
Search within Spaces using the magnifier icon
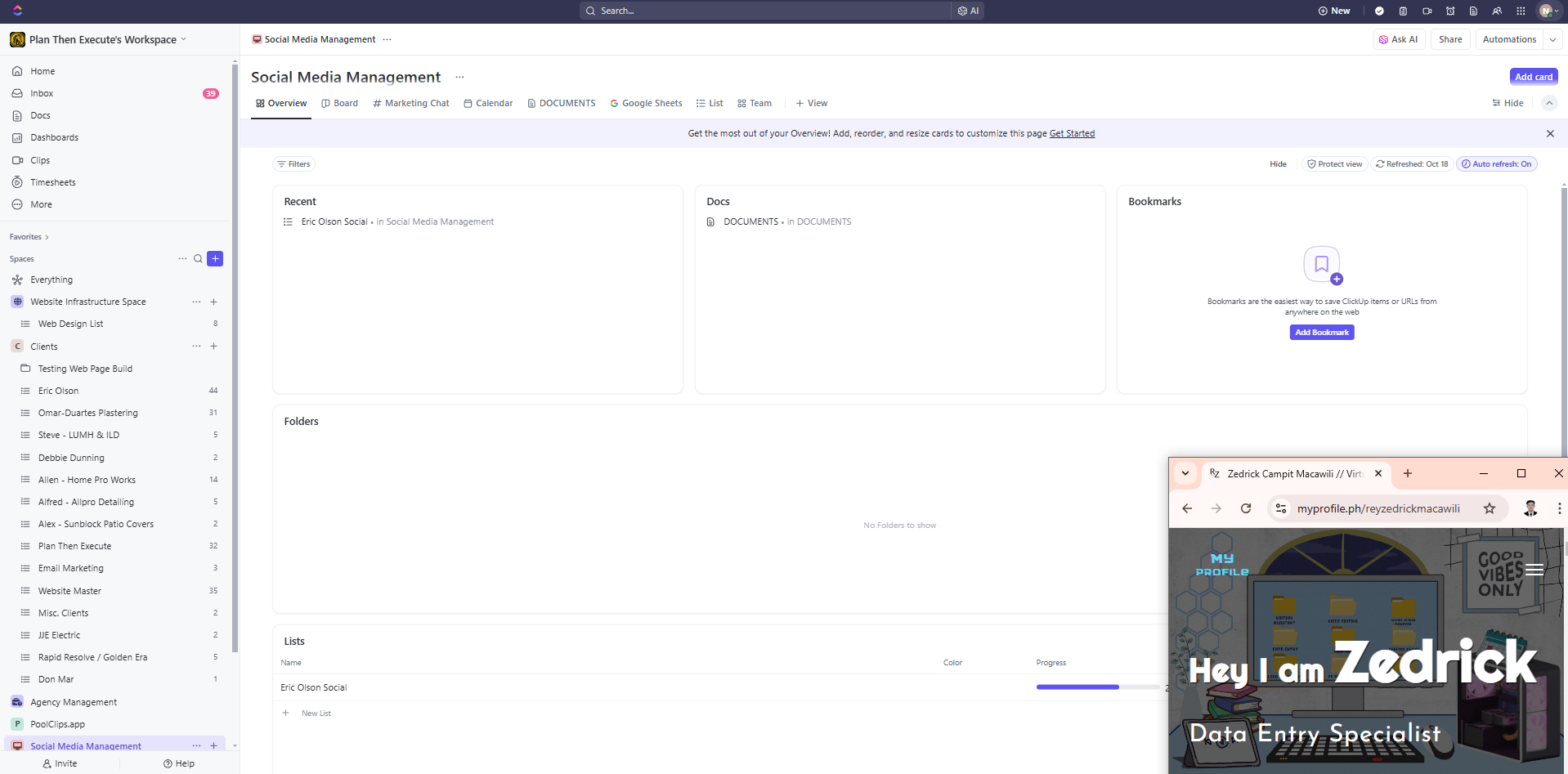[198, 259]
